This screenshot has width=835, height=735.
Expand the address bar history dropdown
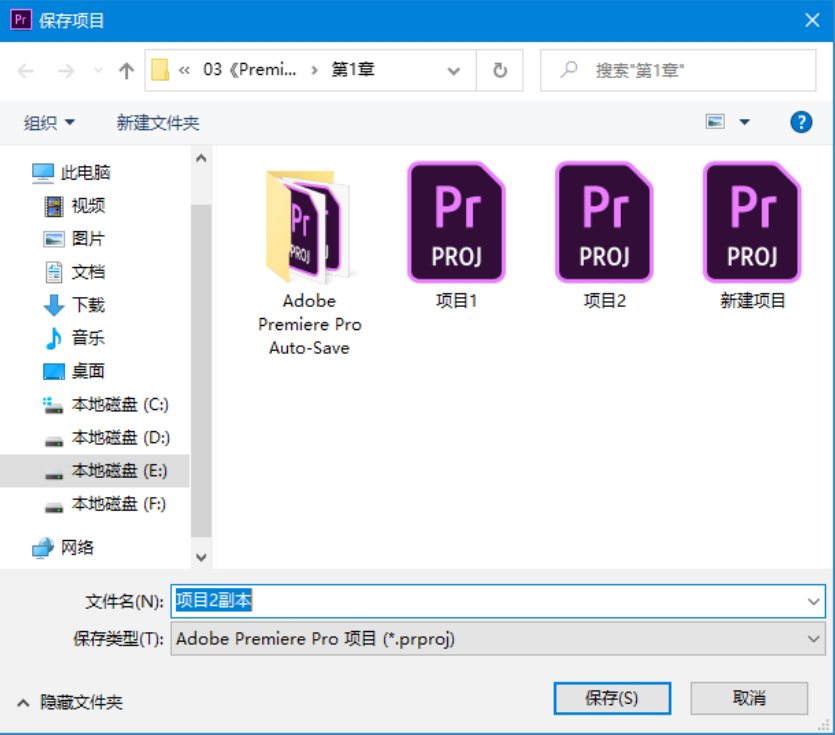[x=454, y=71]
